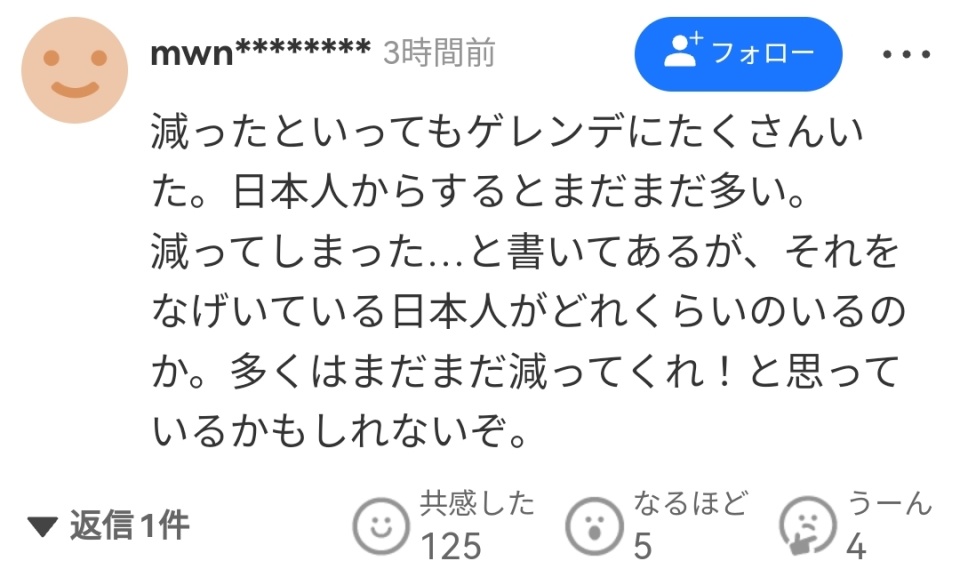React with the うーん thinking face icon

pyautogui.click(x=808, y=526)
